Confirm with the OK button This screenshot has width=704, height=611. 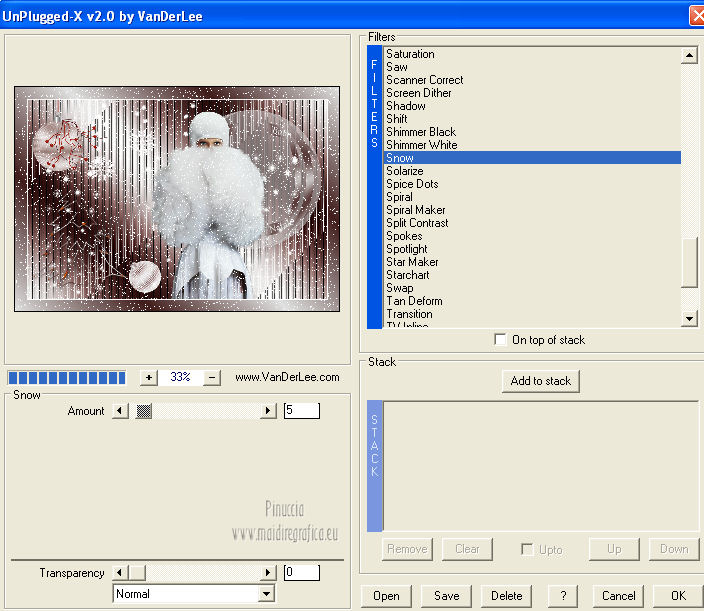click(678, 596)
